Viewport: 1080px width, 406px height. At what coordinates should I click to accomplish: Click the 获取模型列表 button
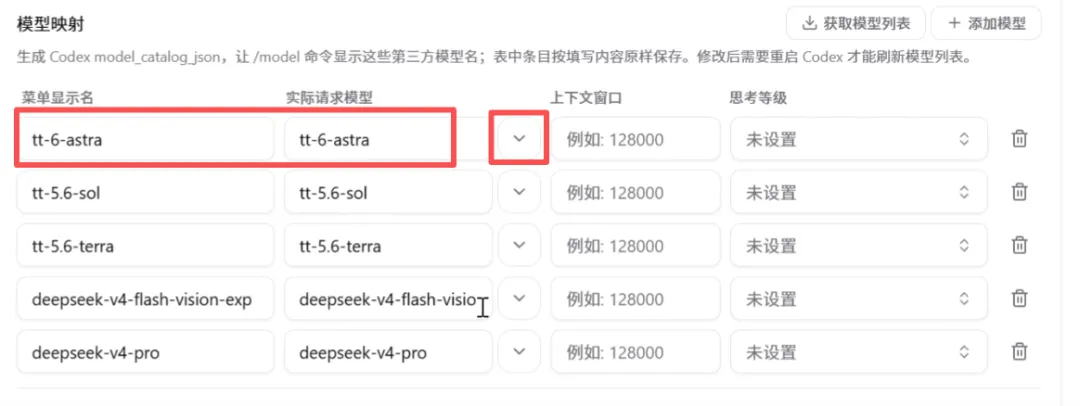[856, 23]
